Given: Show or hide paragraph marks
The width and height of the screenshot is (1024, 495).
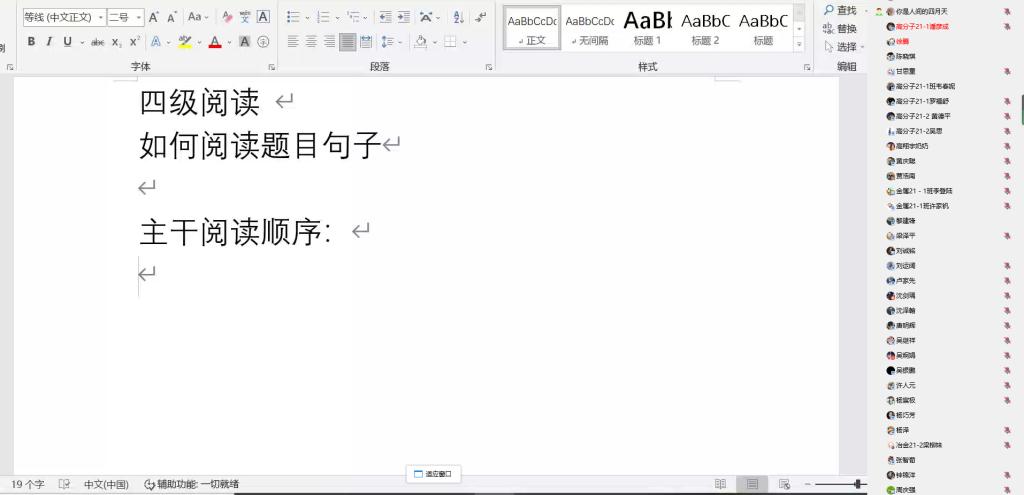Looking at the screenshot, I should (x=482, y=17).
